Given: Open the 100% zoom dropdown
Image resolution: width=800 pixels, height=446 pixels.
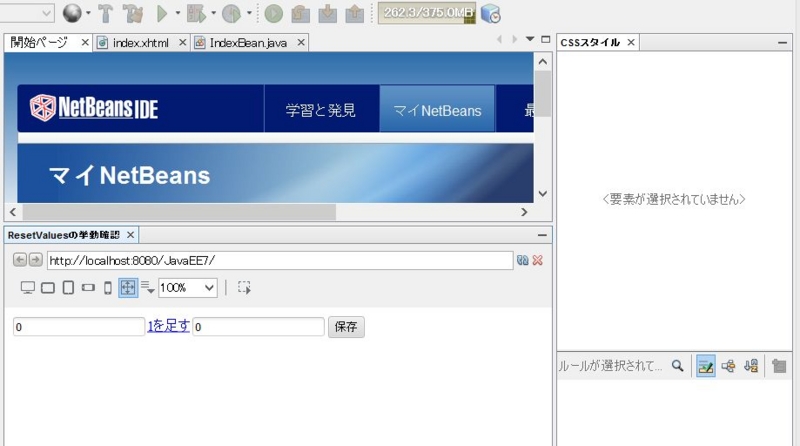Looking at the screenshot, I should point(188,288).
